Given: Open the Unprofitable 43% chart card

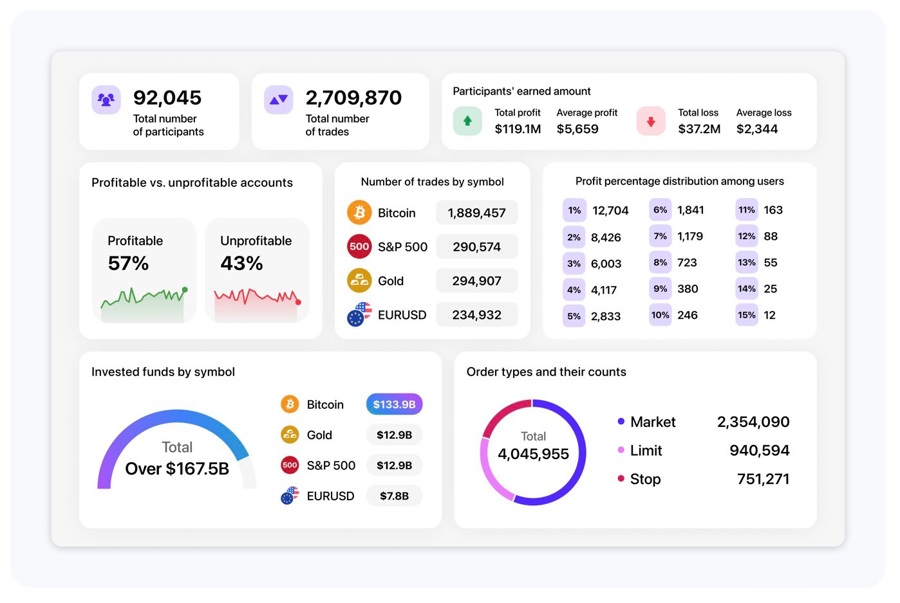Looking at the screenshot, I should pyautogui.click(x=257, y=270).
